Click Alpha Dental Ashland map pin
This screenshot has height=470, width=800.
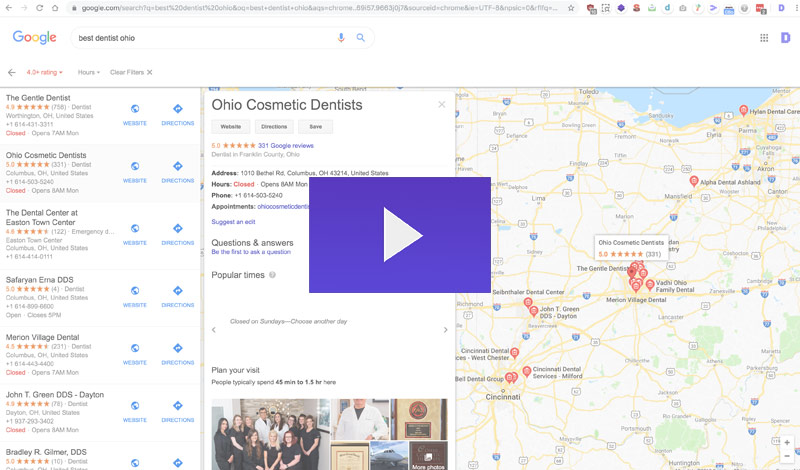click(x=694, y=181)
